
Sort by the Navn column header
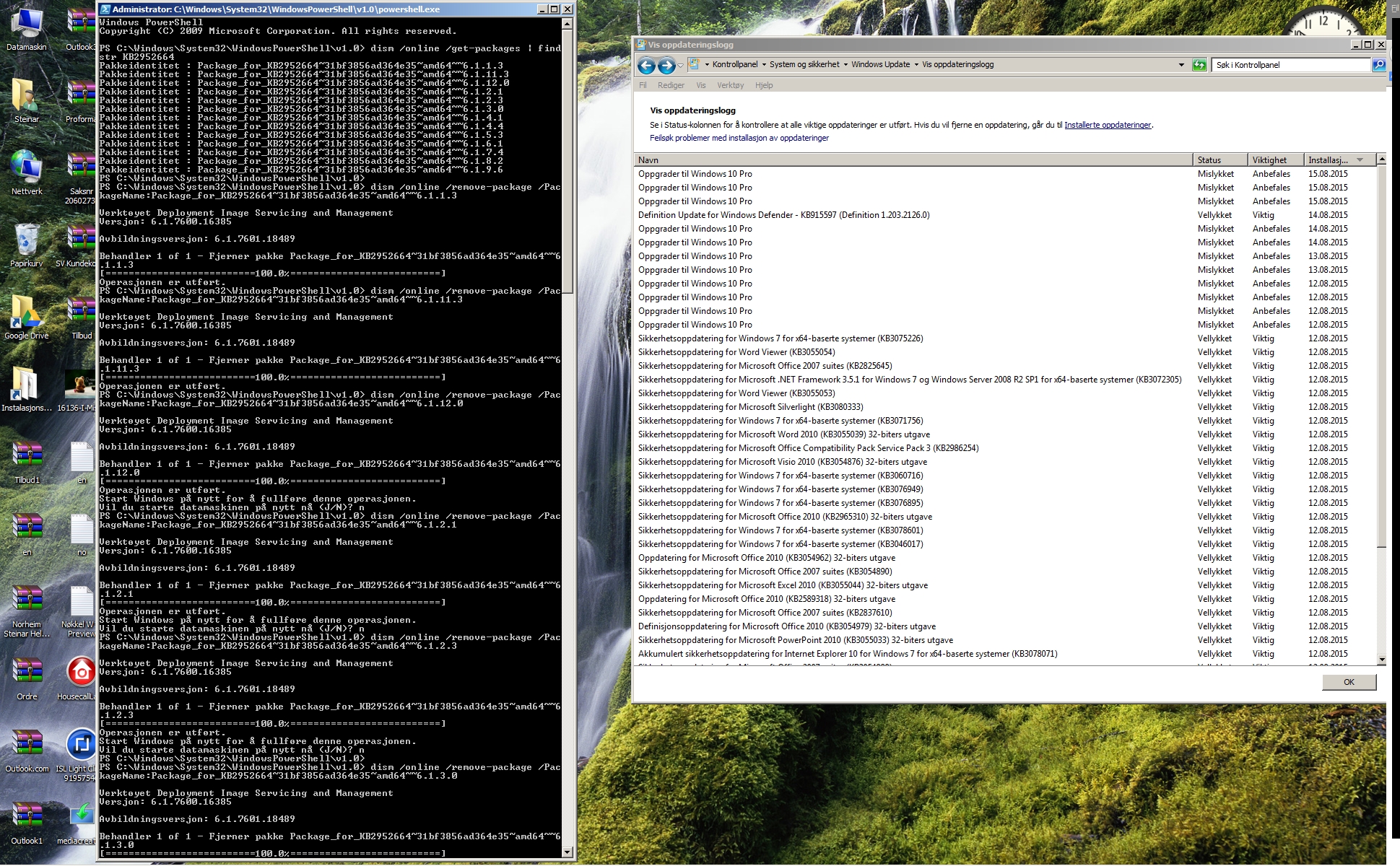click(x=913, y=160)
